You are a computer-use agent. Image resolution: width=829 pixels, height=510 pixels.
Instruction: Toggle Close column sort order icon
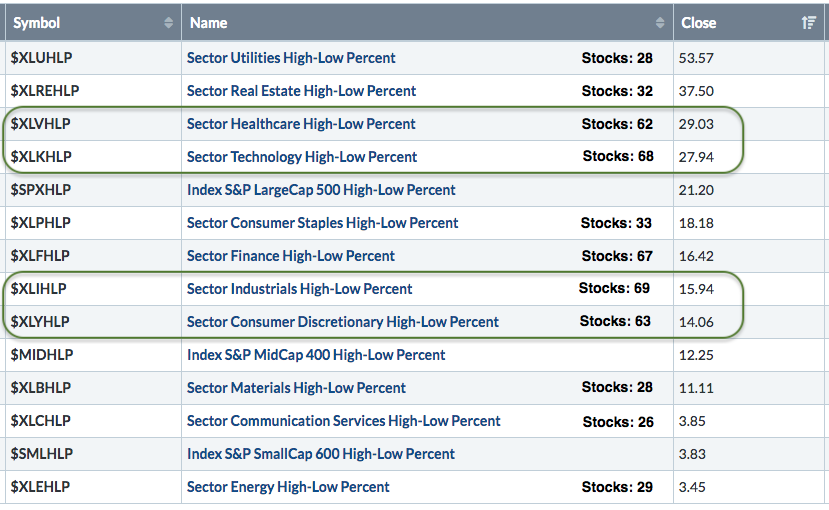click(809, 23)
